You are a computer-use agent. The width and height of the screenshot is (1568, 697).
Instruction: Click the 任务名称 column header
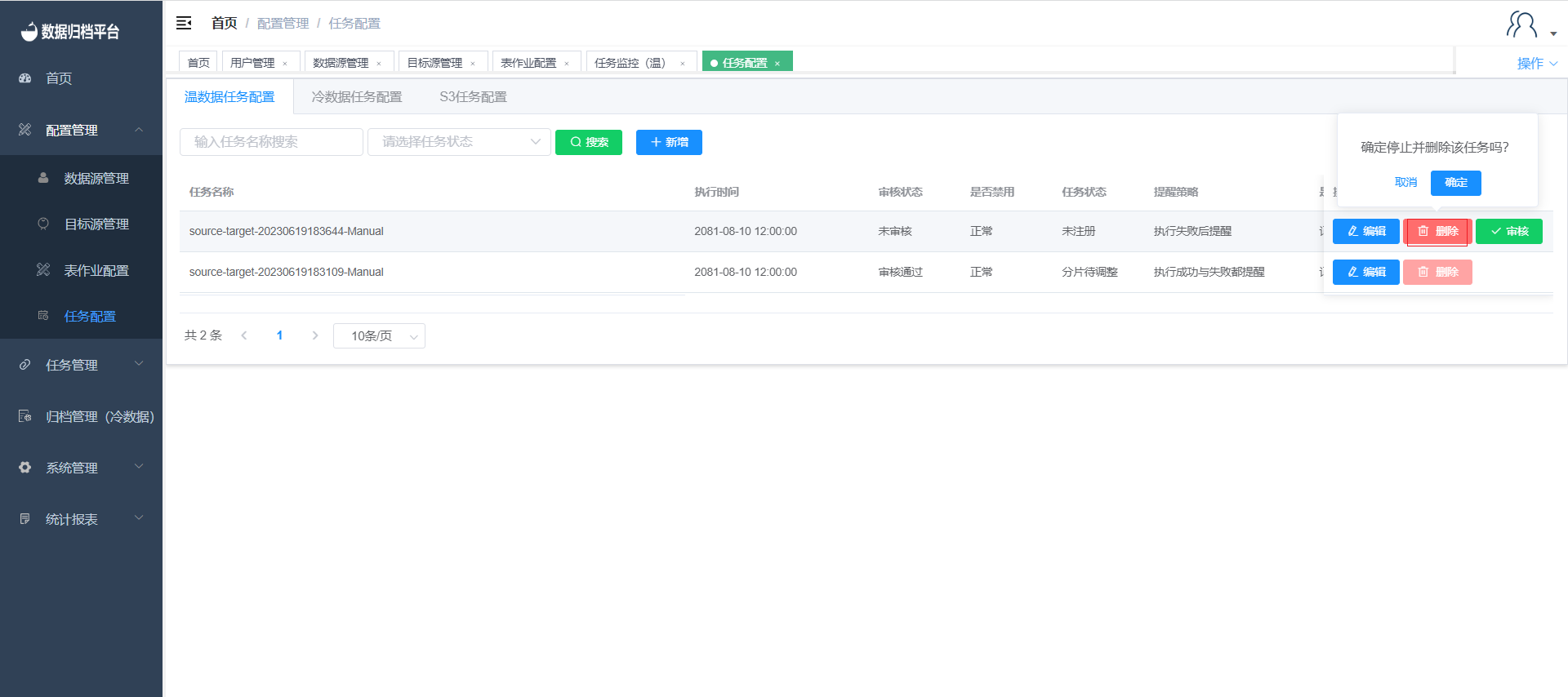point(212,192)
